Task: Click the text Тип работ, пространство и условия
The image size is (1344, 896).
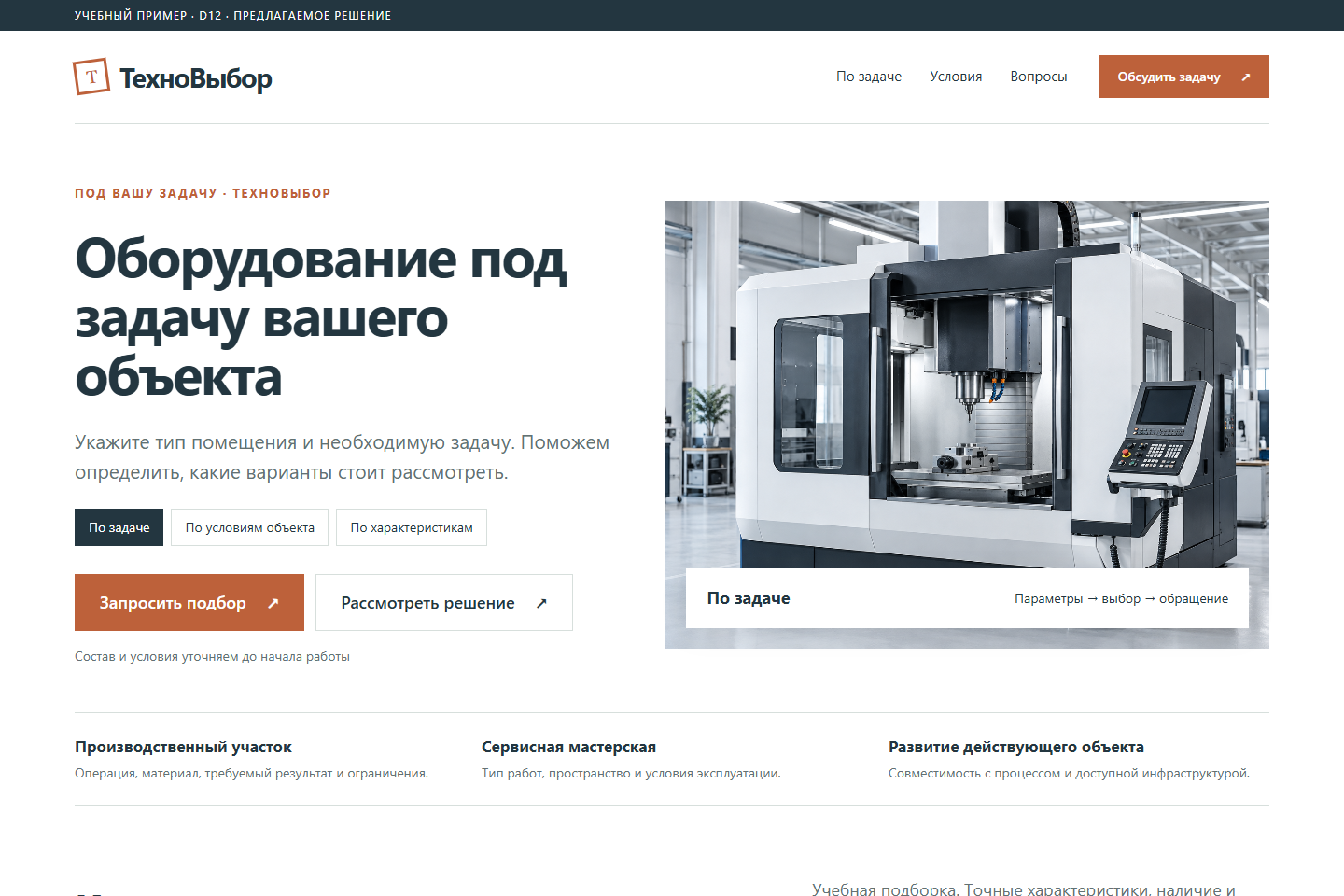Action: coord(631,773)
